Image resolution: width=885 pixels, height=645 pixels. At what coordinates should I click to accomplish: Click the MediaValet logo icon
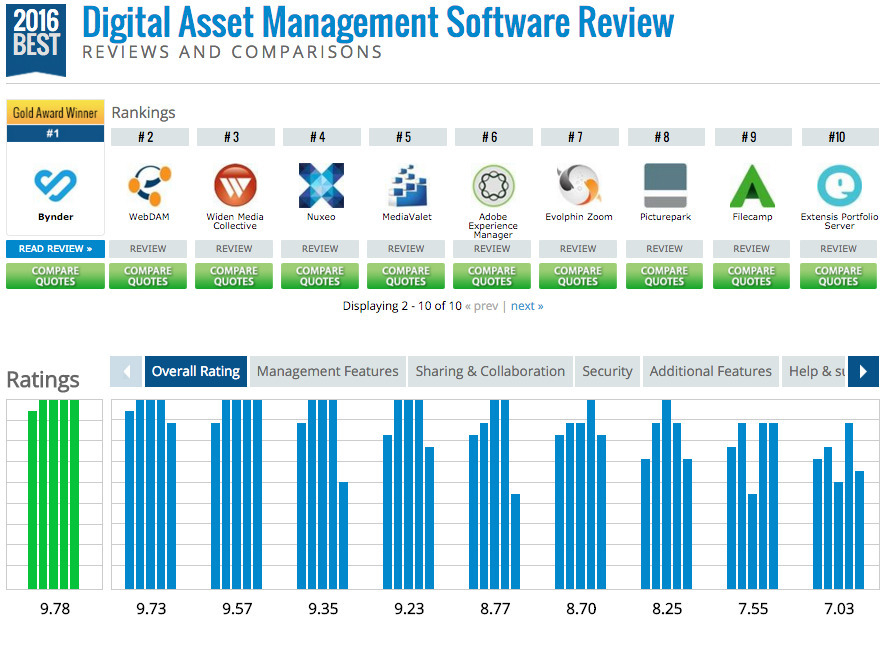pyautogui.click(x=408, y=185)
